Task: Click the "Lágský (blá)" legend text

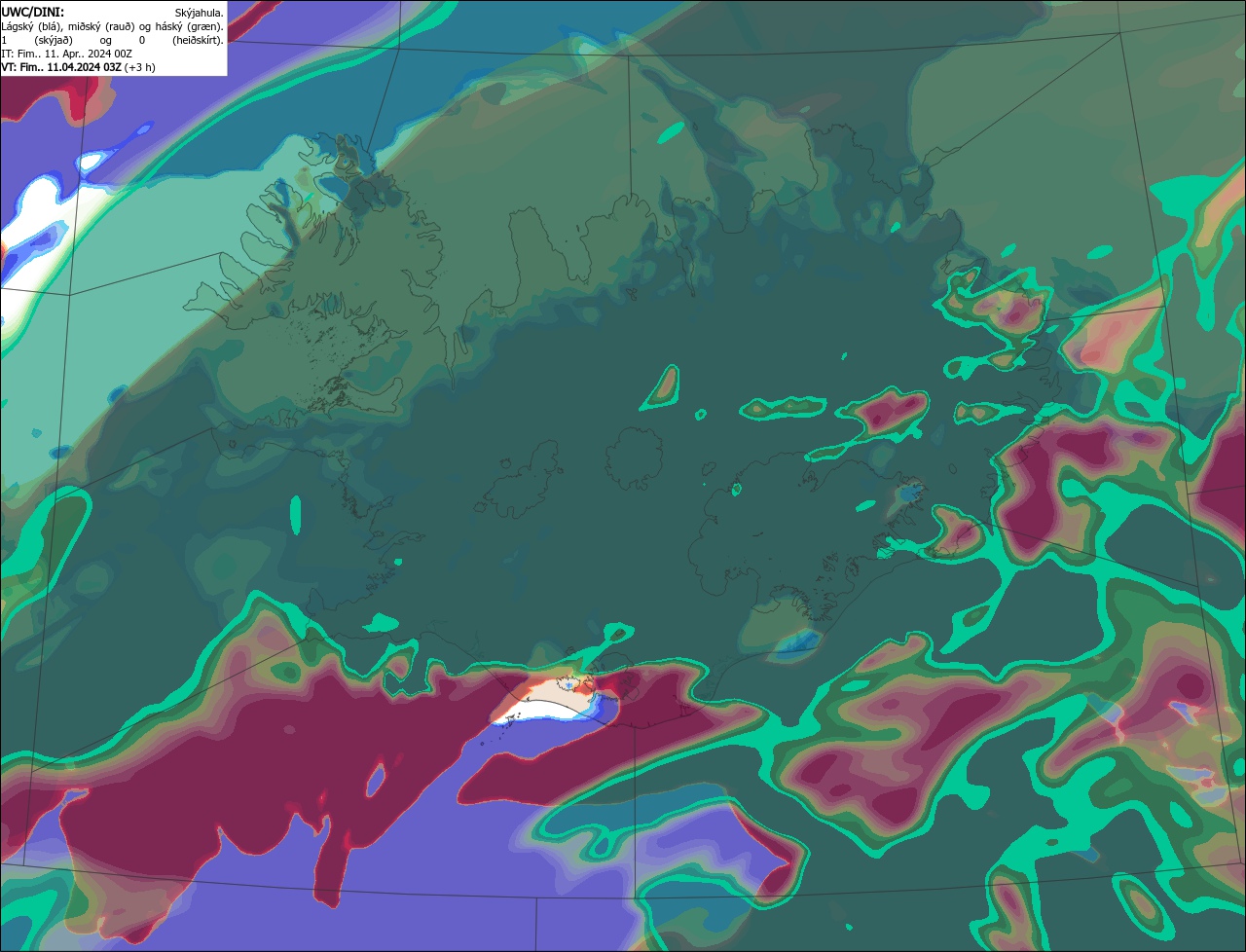Action: pyautogui.click(x=30, y=27)
